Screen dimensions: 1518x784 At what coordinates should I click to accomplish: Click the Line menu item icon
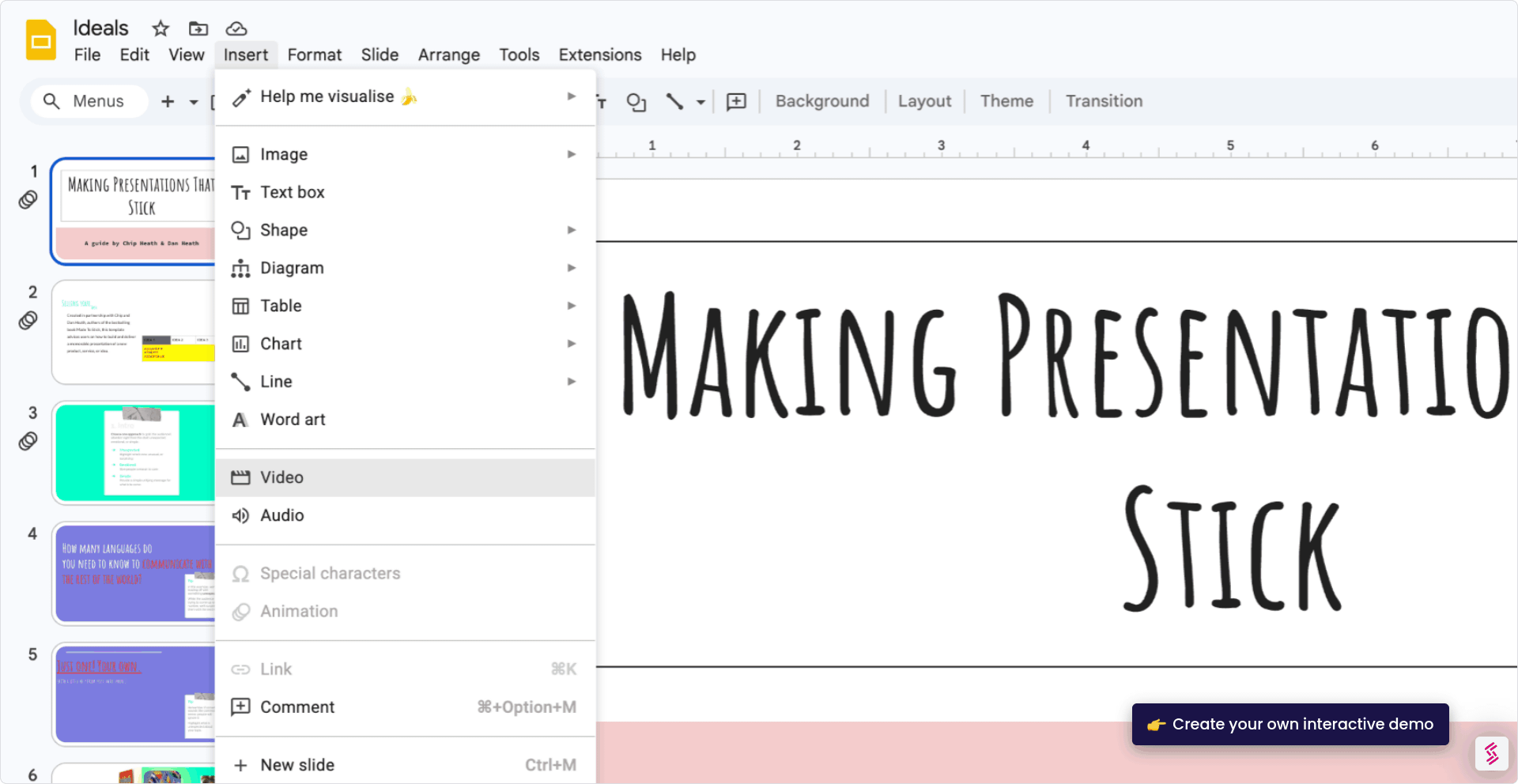pyautogui.click(x=240, y=382)
